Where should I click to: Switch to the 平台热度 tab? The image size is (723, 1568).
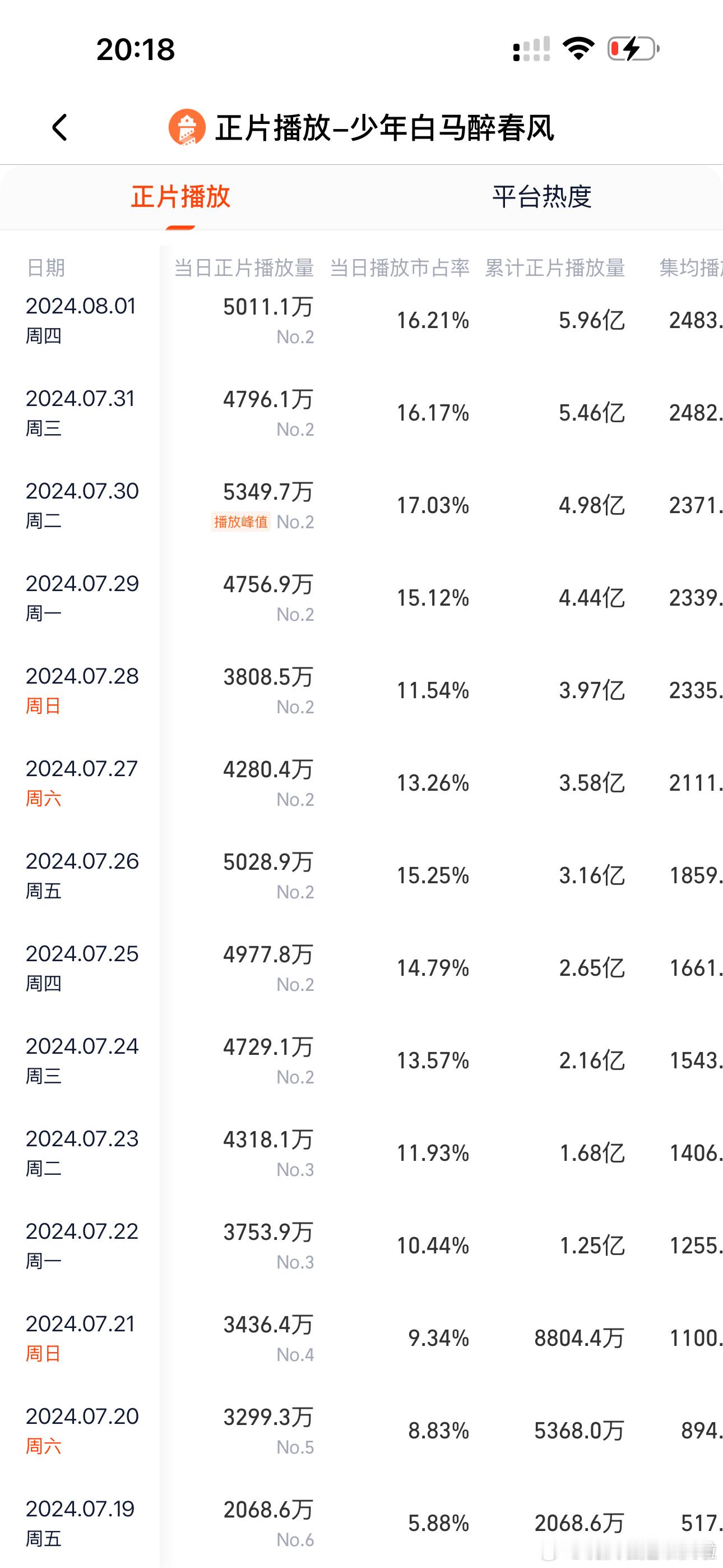(541, 197)
